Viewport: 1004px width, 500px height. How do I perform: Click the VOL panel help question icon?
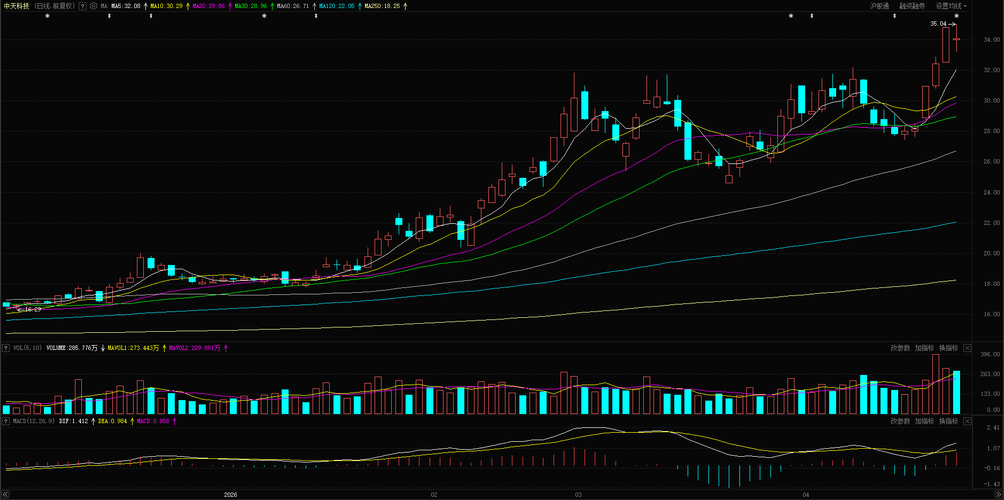[x=6, y=348]
